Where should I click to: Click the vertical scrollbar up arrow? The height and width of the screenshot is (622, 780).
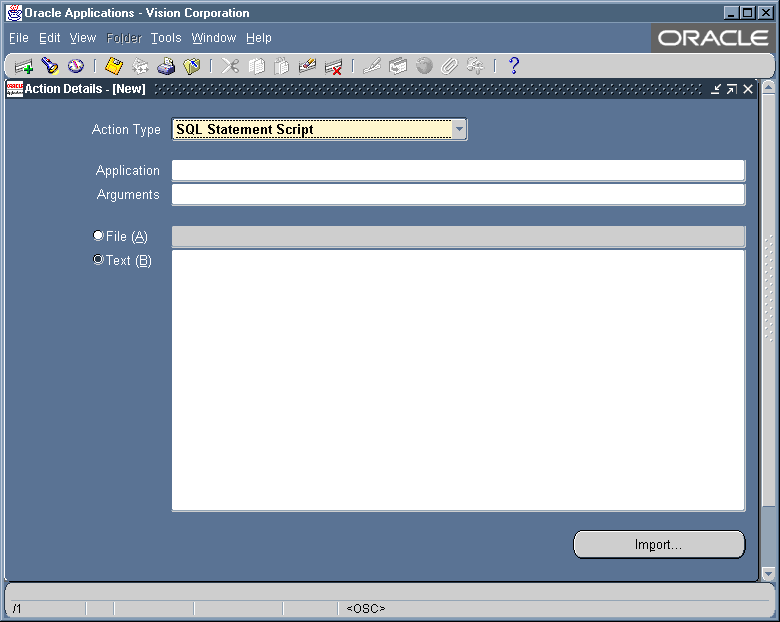769,88
